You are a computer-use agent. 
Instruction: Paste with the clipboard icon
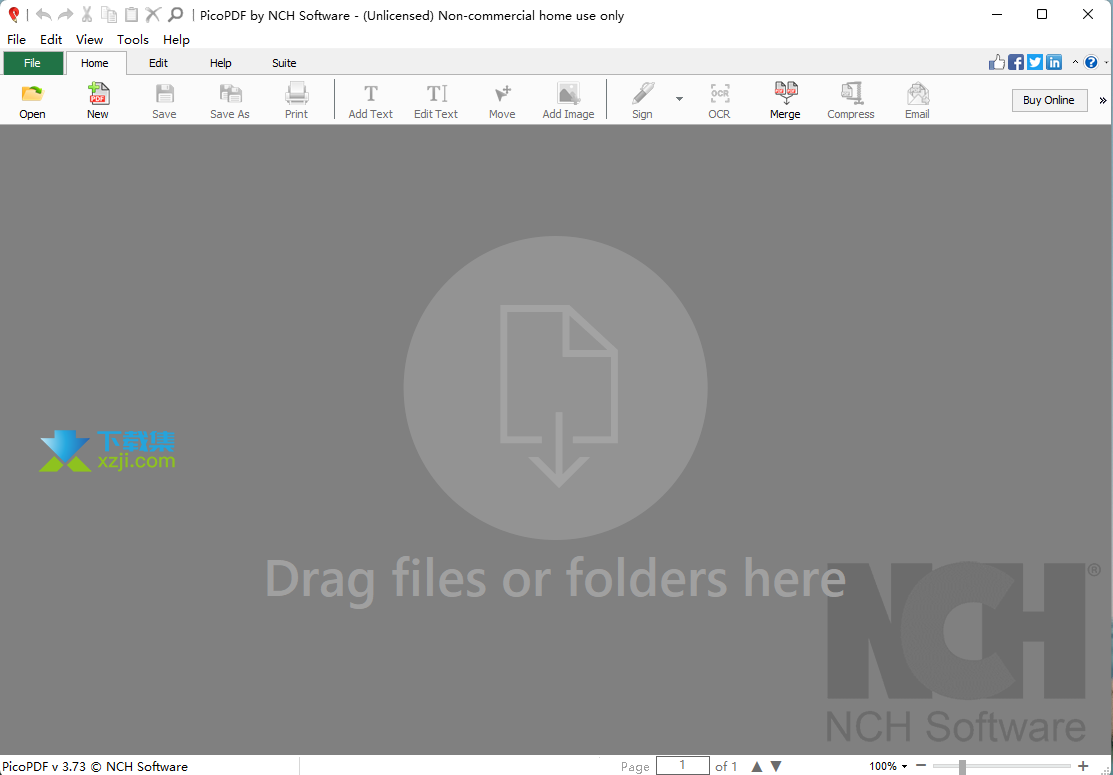[x=131, y=14]
